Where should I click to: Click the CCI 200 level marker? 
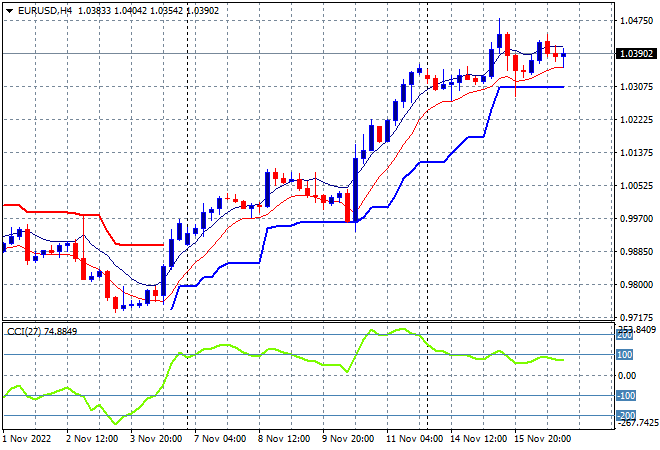624,335
